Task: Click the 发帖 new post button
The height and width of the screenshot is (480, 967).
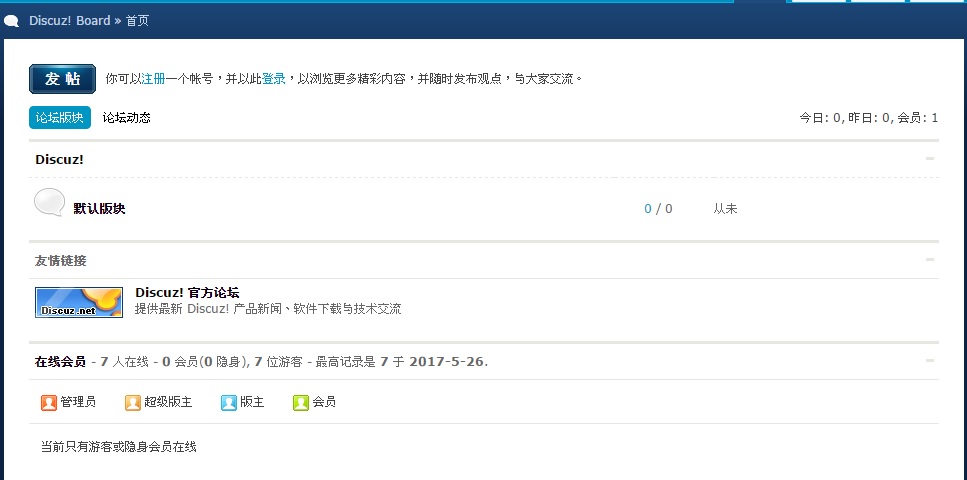Action: 62,79
